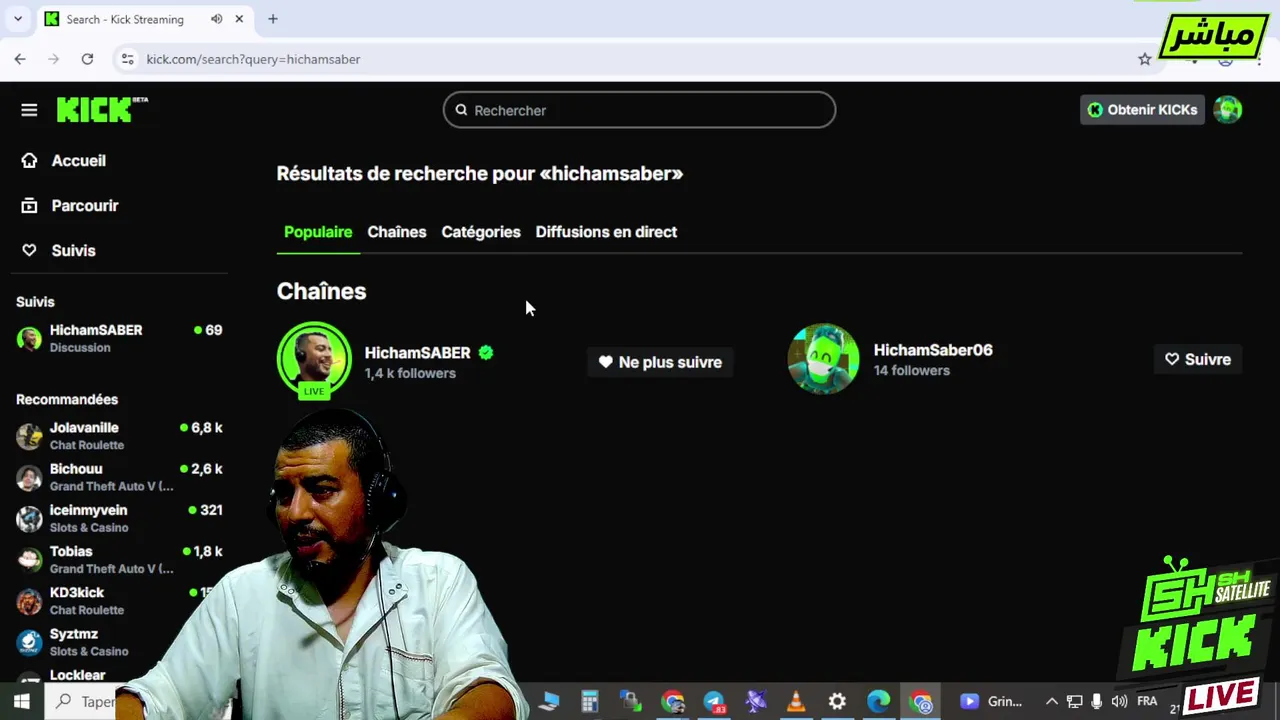Select the Populaire tab
The height and width of the screenshot is (720, 1280).
pos(318,232)
